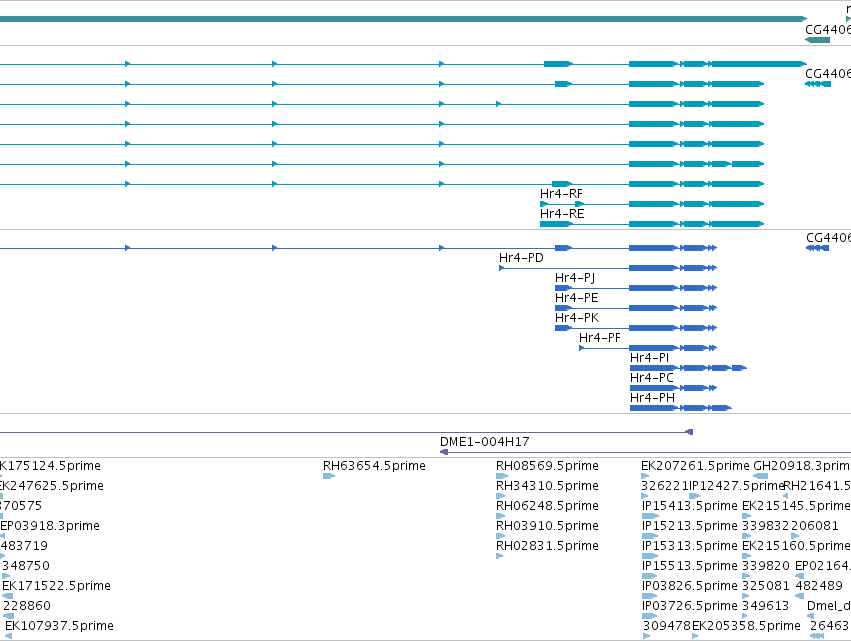The height and width of the screenshot is (641, 851).
Task: Open the 348750 feature label
Action: pyautogui.click(x=26, y=566)
